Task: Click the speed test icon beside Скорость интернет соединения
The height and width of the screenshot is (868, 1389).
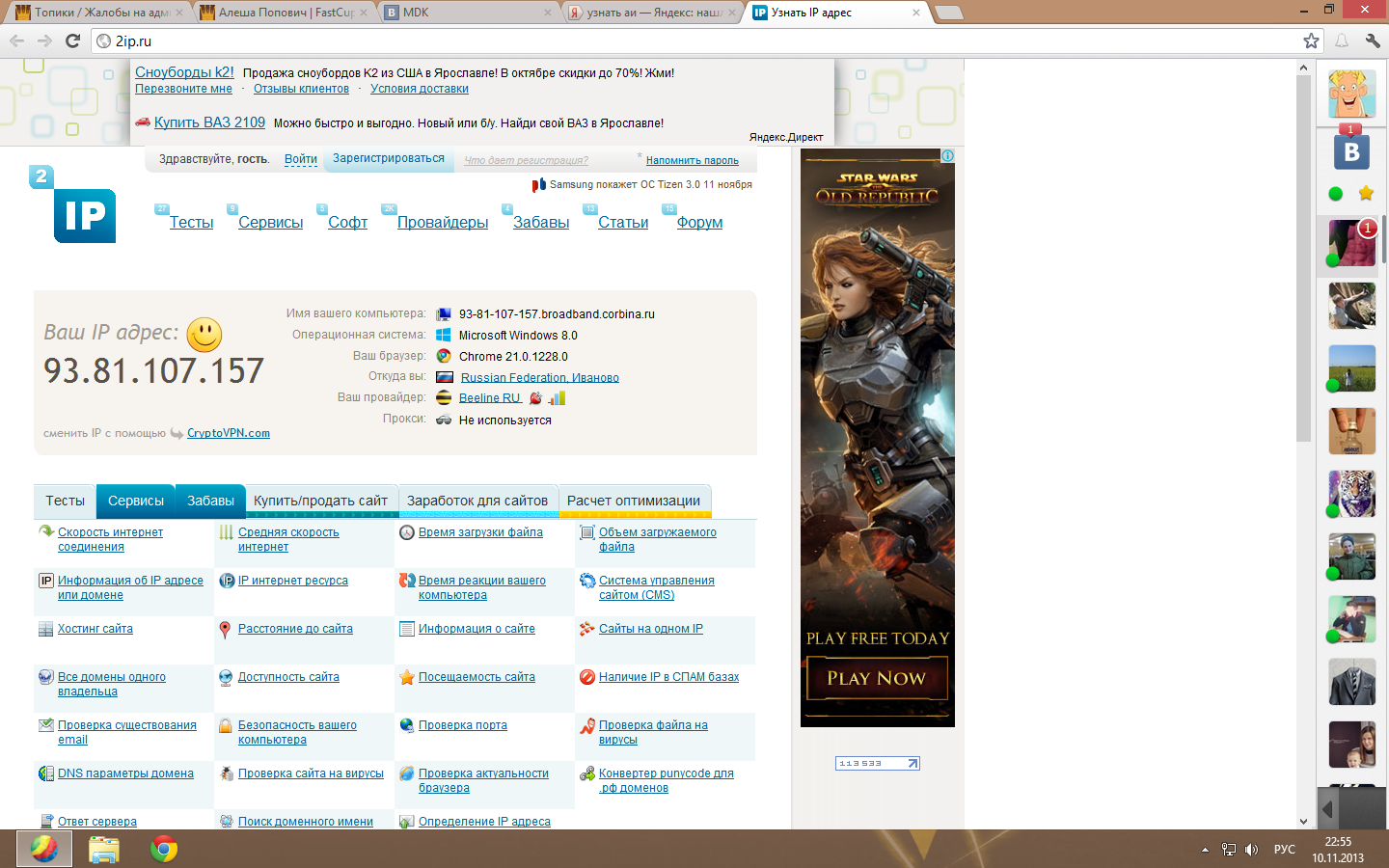Action: click(45, 531)
